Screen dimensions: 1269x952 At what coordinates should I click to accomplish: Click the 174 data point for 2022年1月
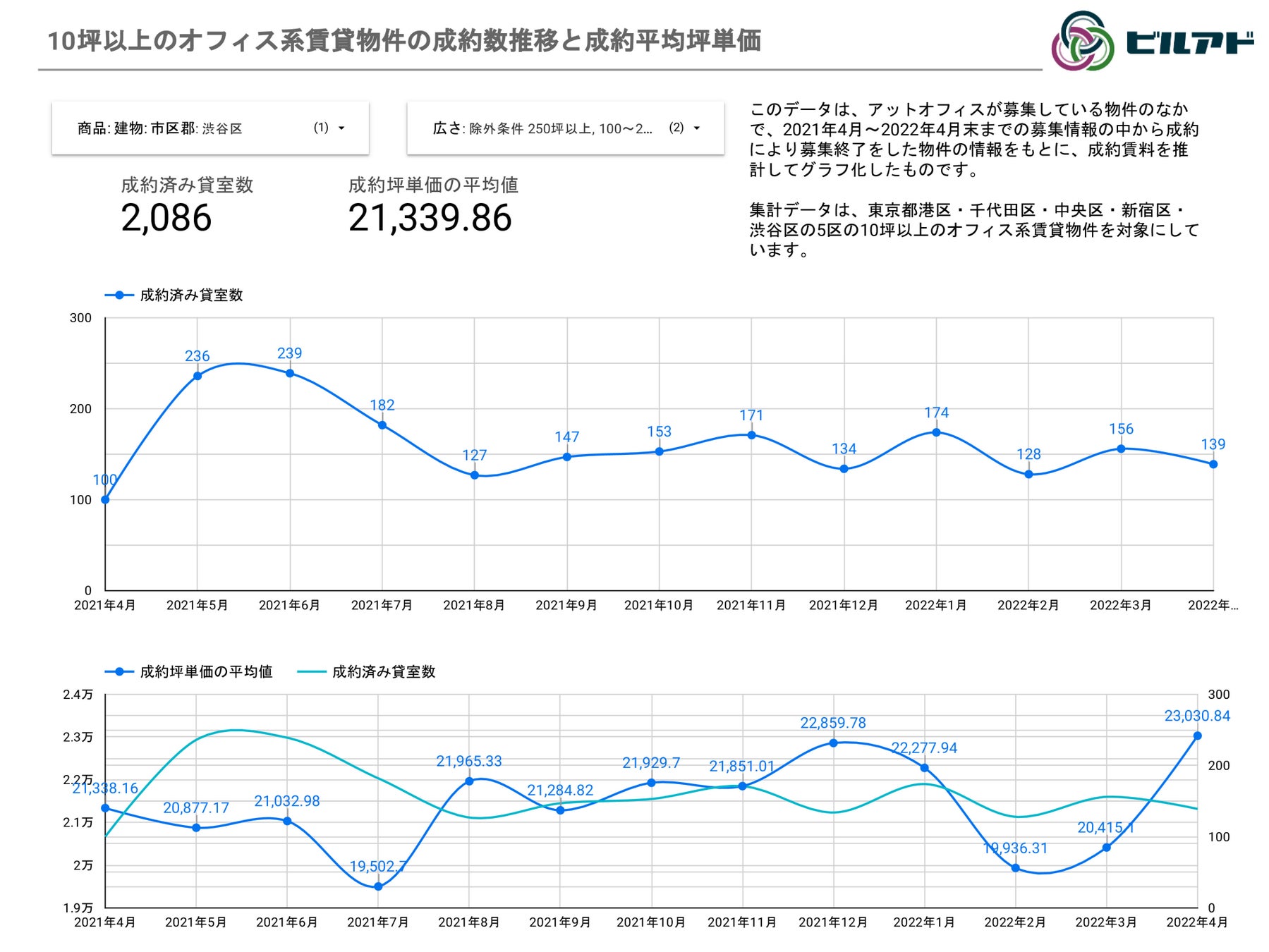tap(936, 432)
